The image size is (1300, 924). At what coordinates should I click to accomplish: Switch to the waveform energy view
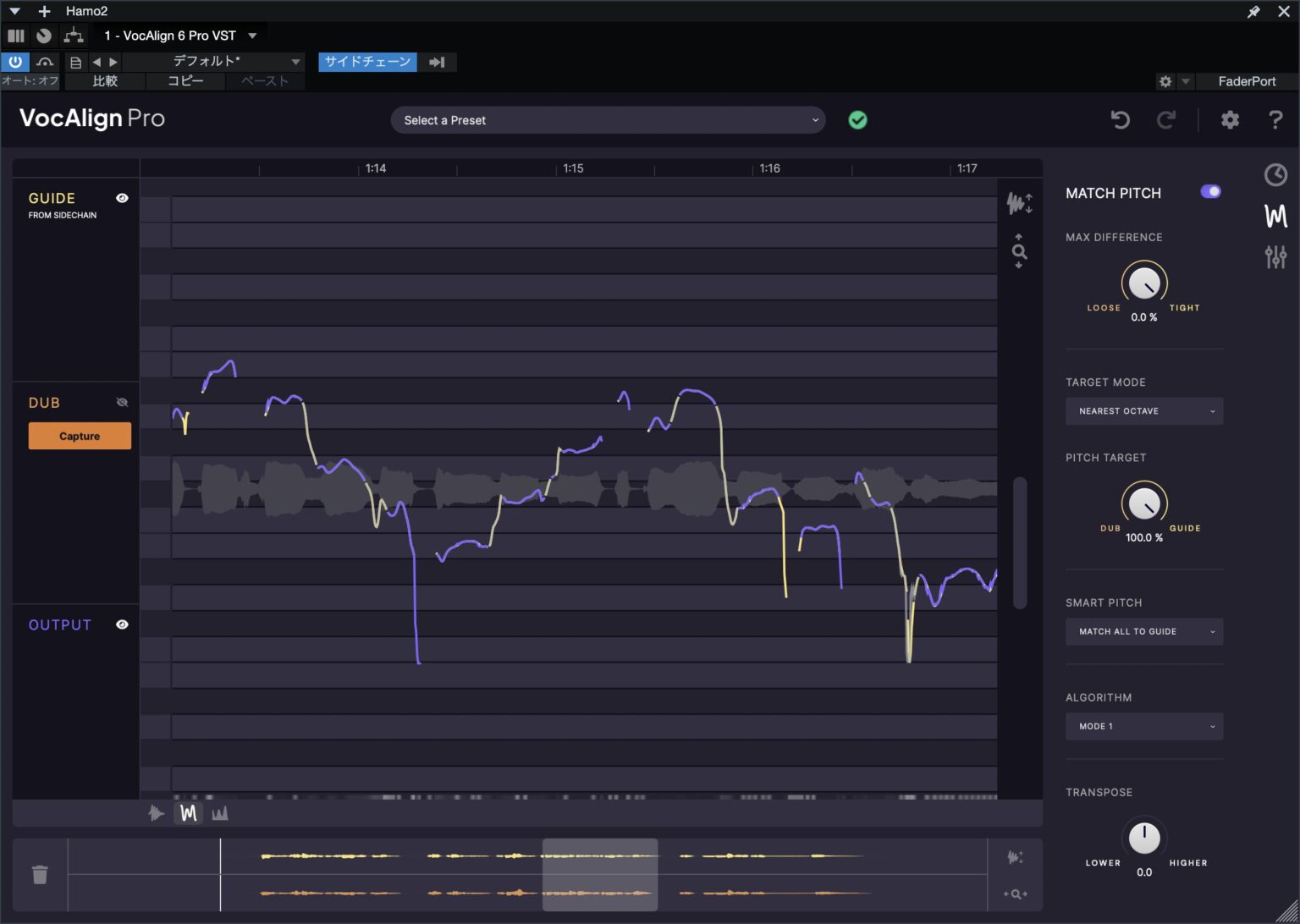point(157,813)
